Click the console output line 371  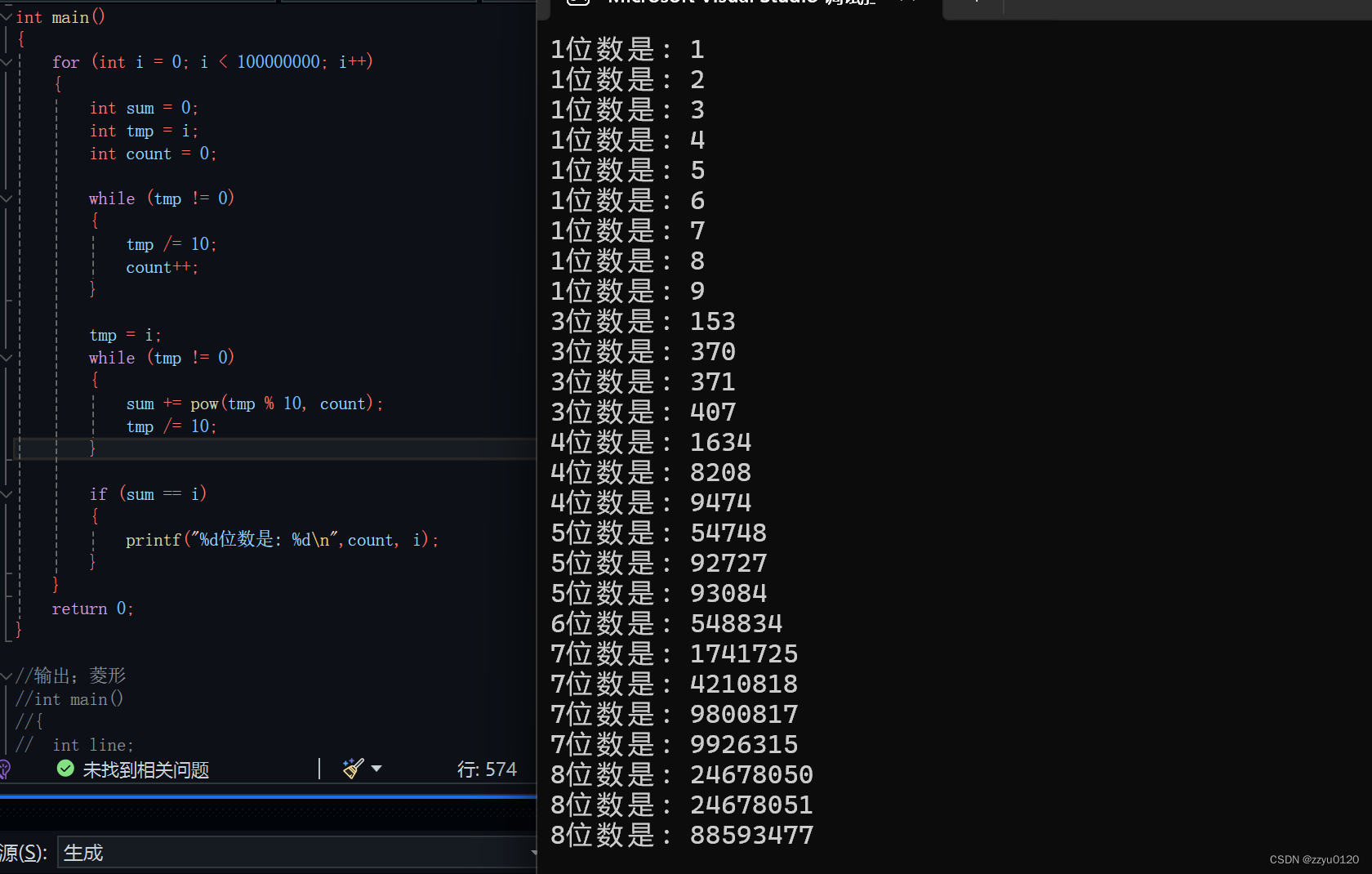tap(643, 381)
